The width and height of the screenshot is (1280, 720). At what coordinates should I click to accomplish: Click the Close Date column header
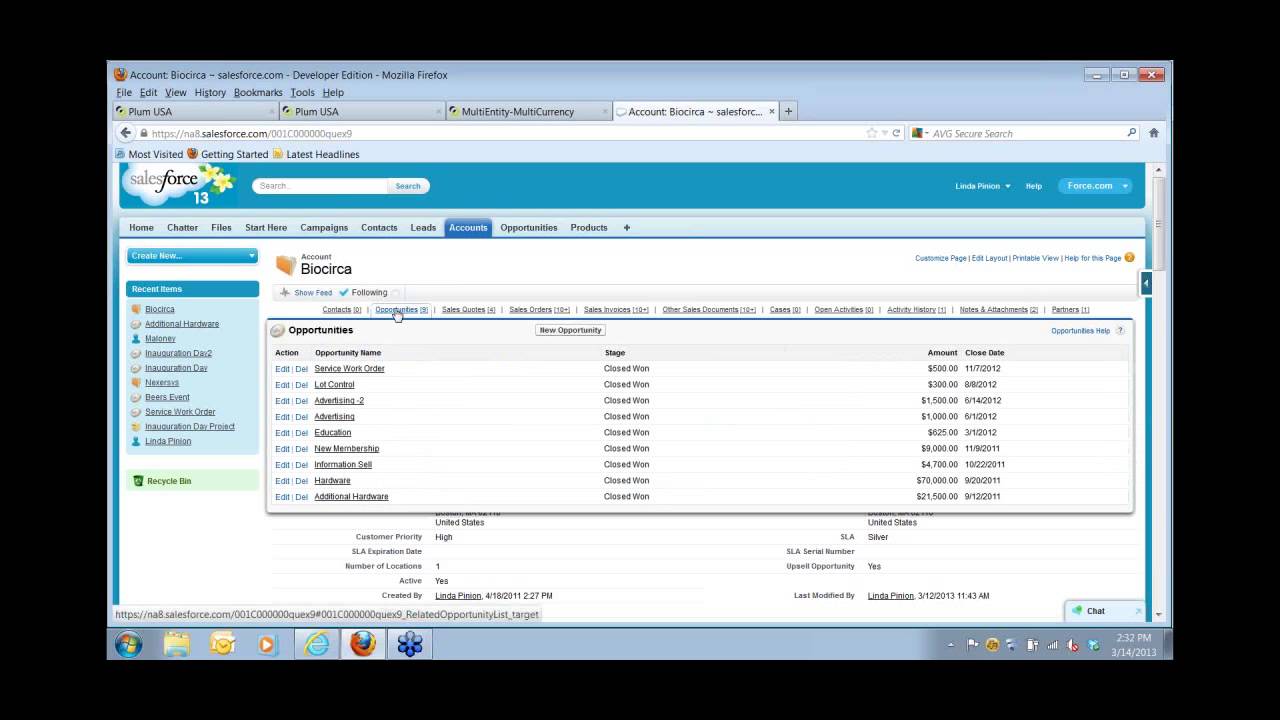(x=985, y=353)
